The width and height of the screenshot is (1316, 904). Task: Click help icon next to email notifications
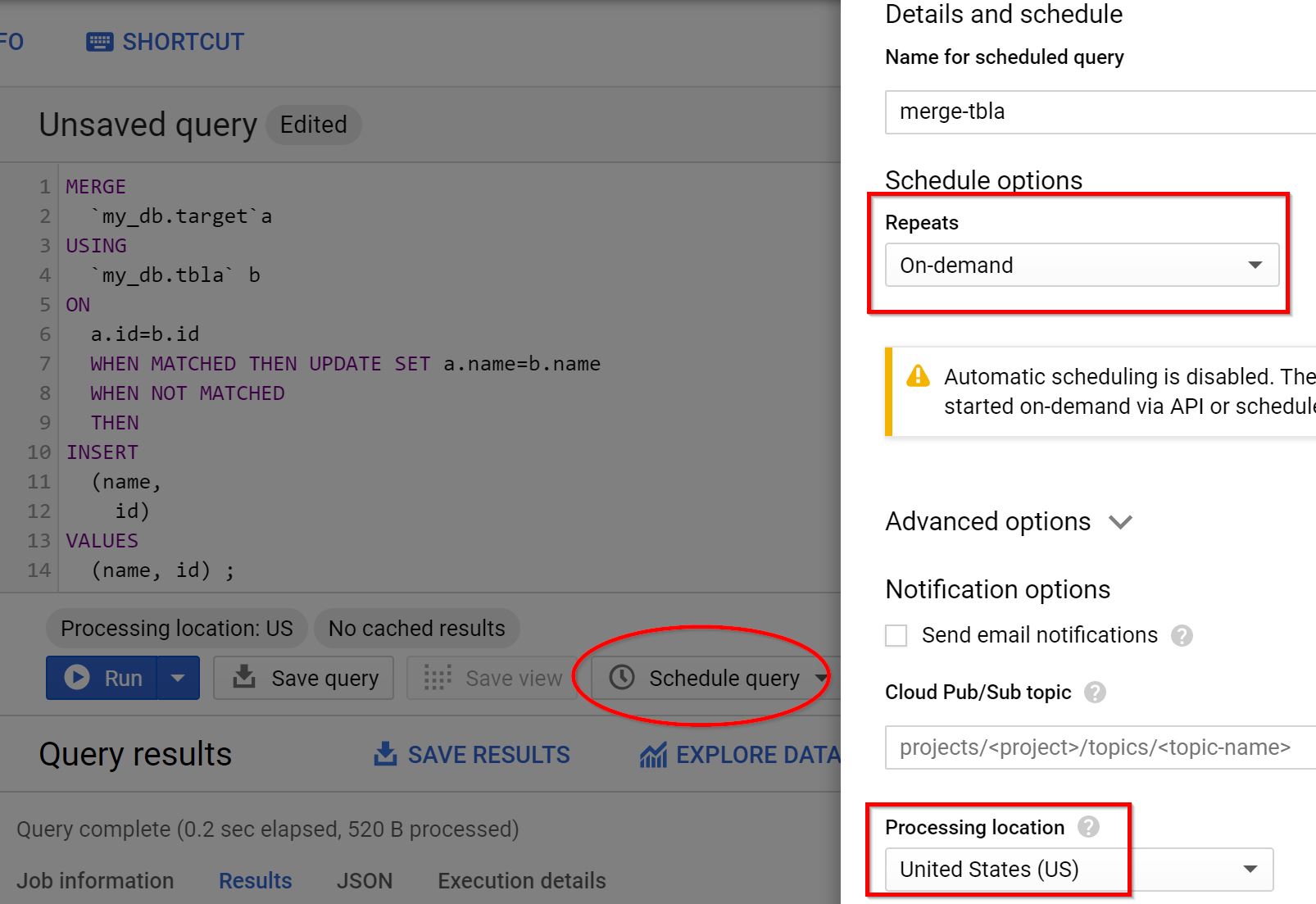pyautogui.click(x=1182, y=636)
